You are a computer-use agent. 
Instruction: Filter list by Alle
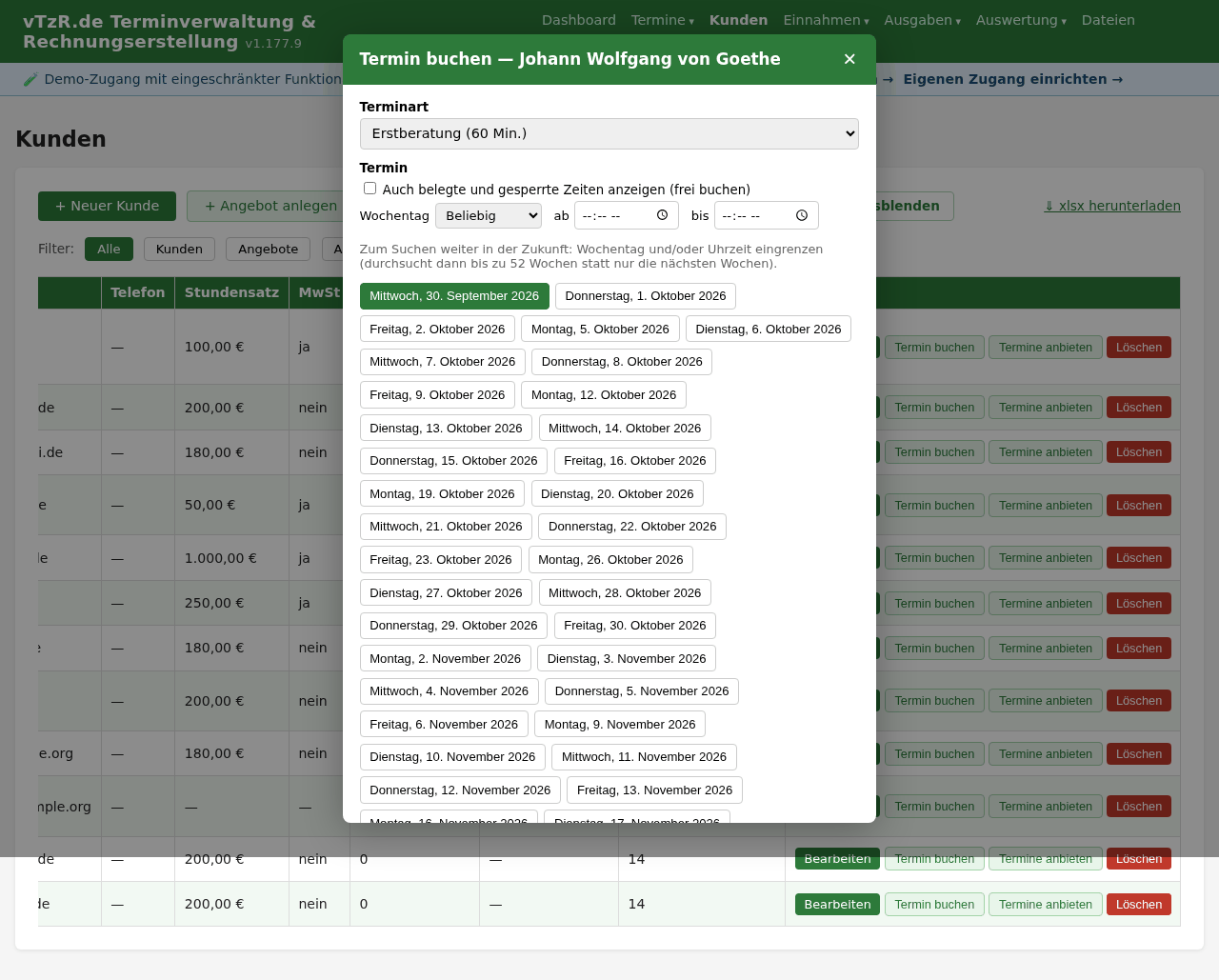pos(109,249)
